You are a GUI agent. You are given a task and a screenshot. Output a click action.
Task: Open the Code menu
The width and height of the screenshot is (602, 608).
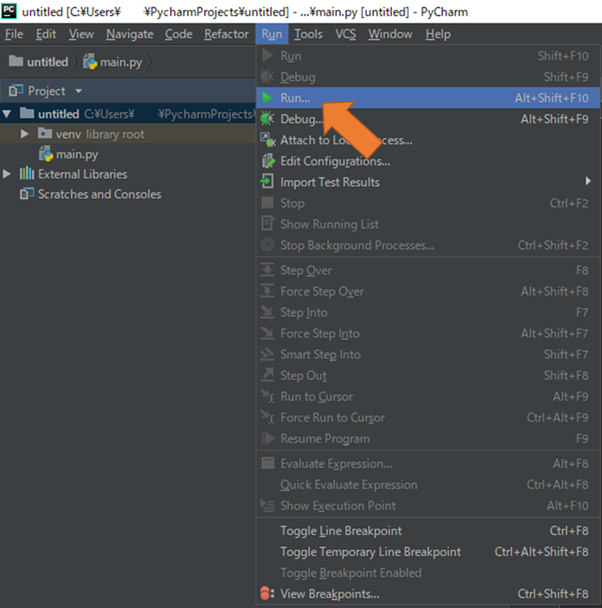178,34
